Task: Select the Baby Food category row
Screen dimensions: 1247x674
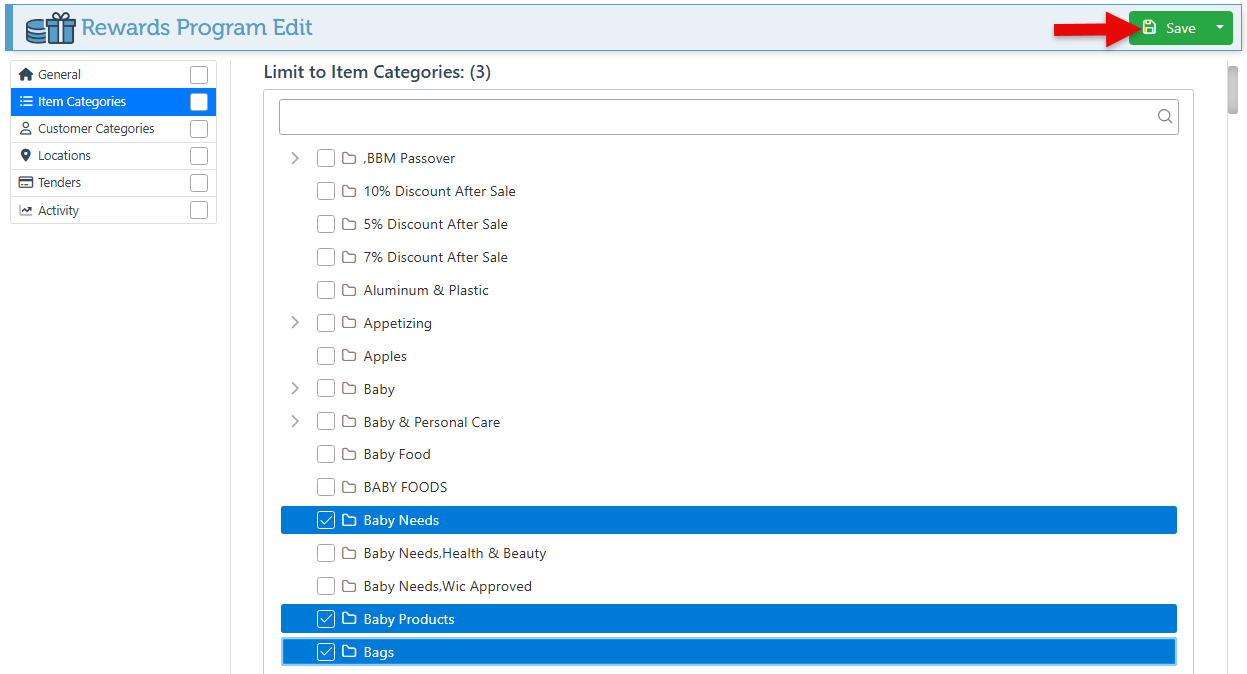Action: [397, 454]
